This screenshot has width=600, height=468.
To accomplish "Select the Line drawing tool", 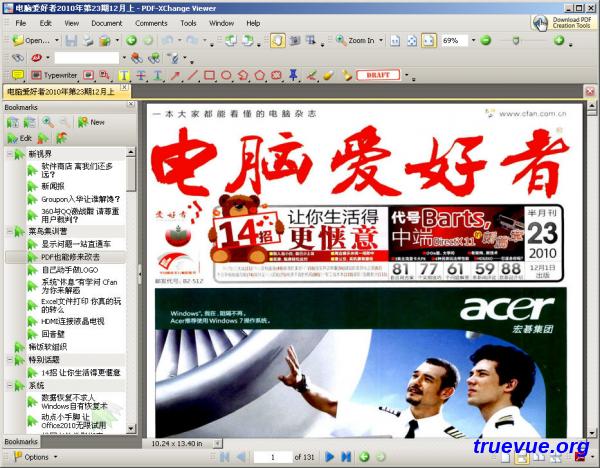I will pyautogui.click(x=192, y=75).
